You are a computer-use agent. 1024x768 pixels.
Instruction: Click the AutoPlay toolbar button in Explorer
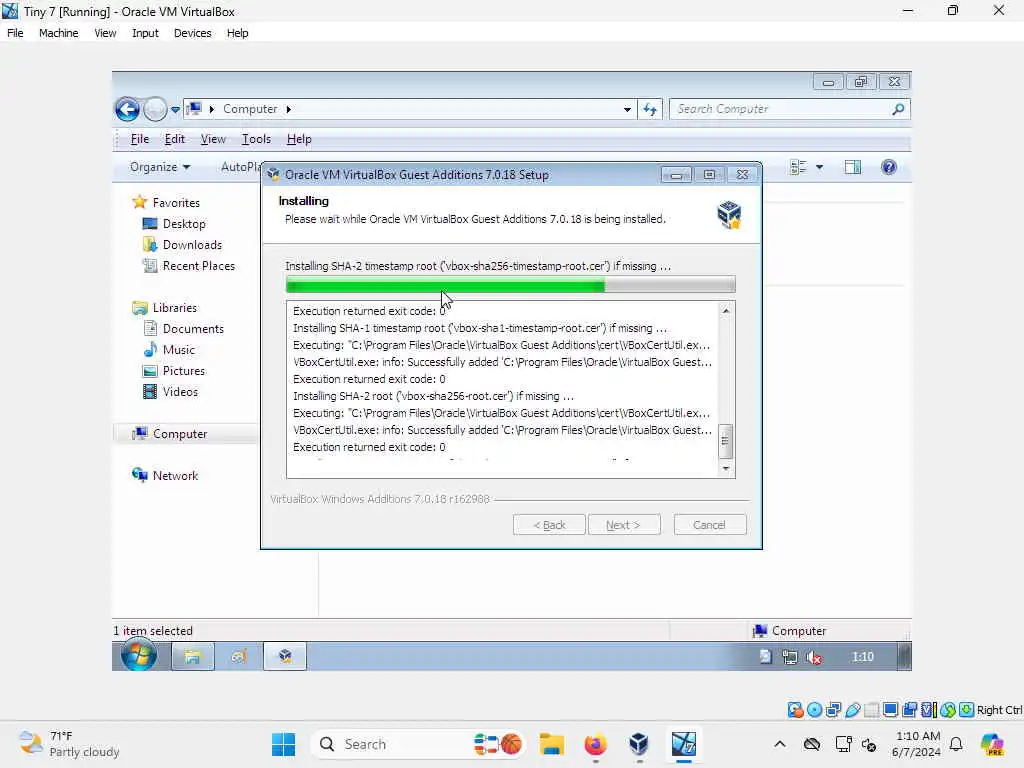(240, 167)
